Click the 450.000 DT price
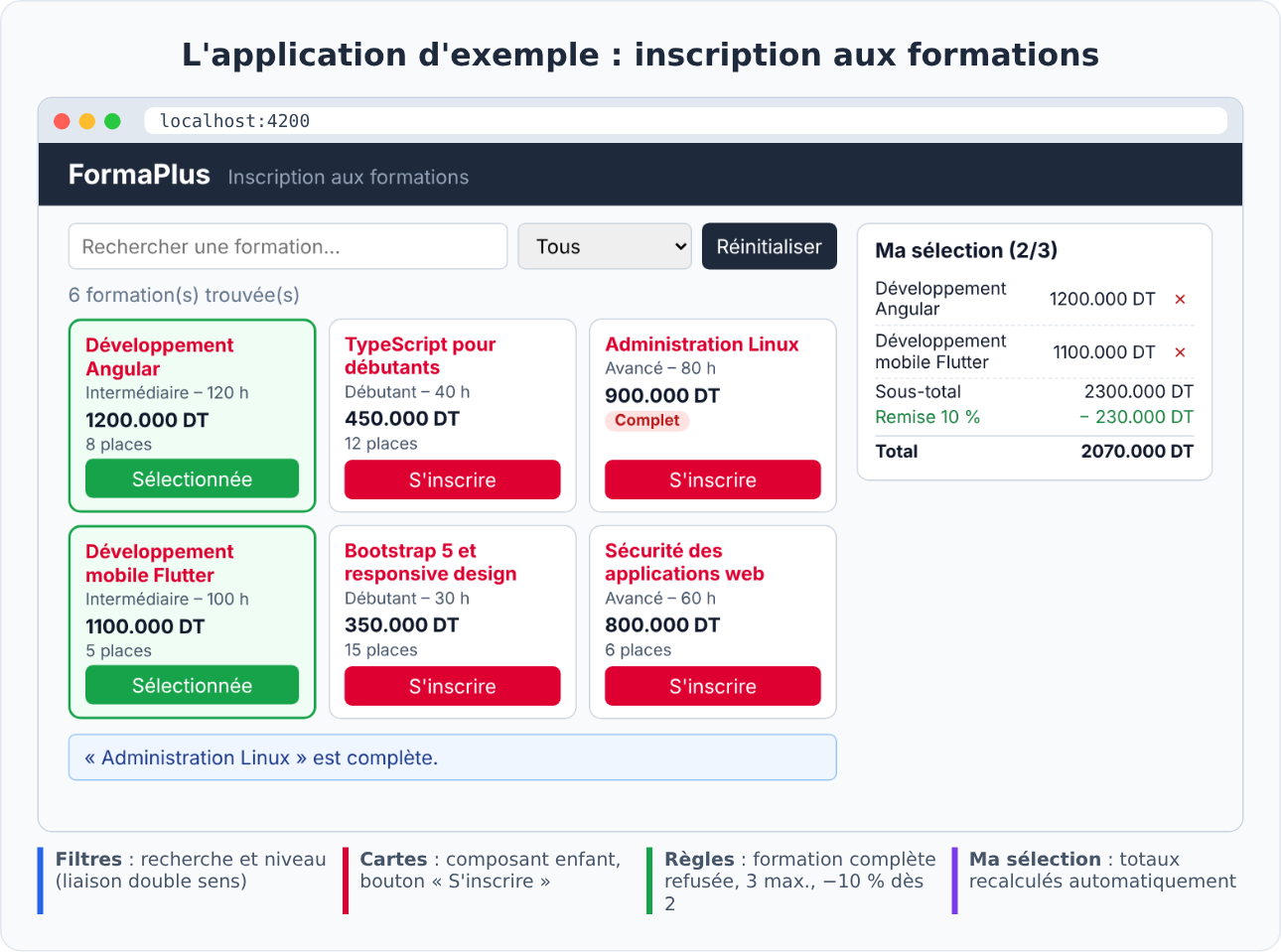The width and height of the screenshot is (1281, 952). pos(402,419)
